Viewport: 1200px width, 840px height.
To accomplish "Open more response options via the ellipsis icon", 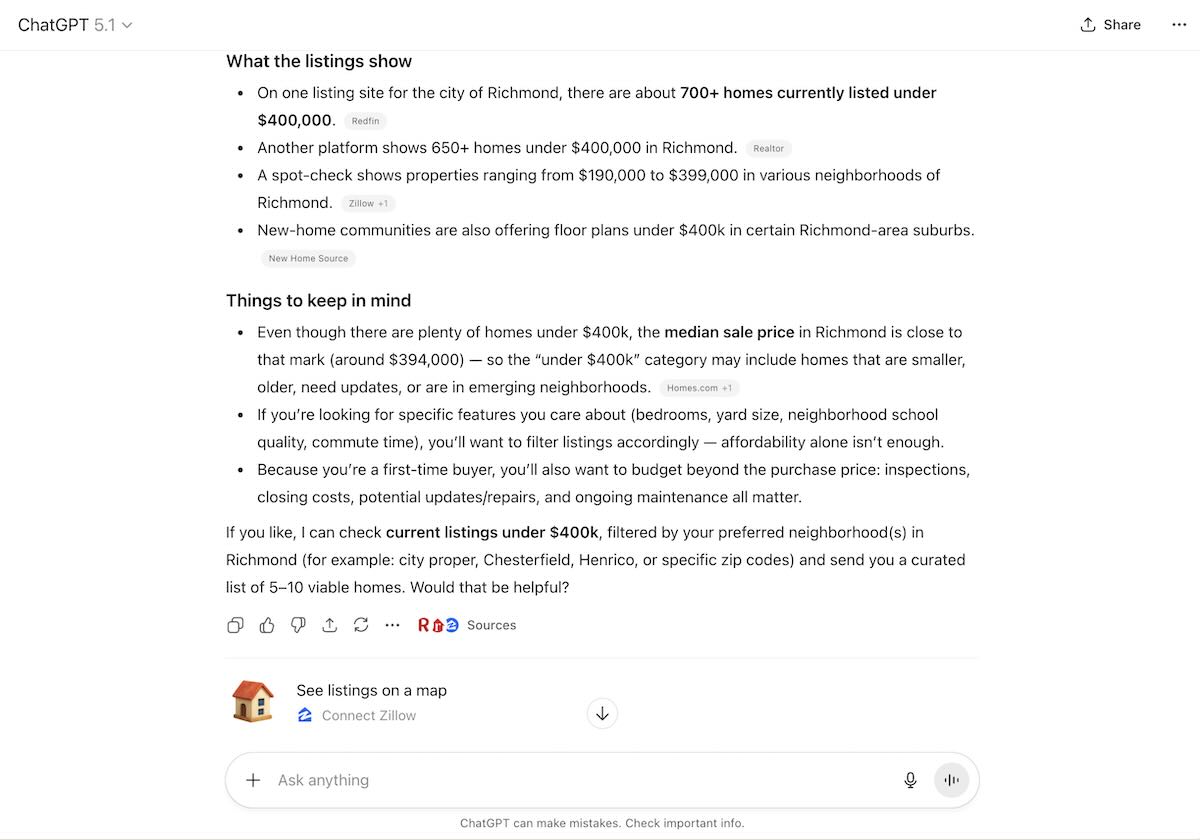I will click(392, 624).
